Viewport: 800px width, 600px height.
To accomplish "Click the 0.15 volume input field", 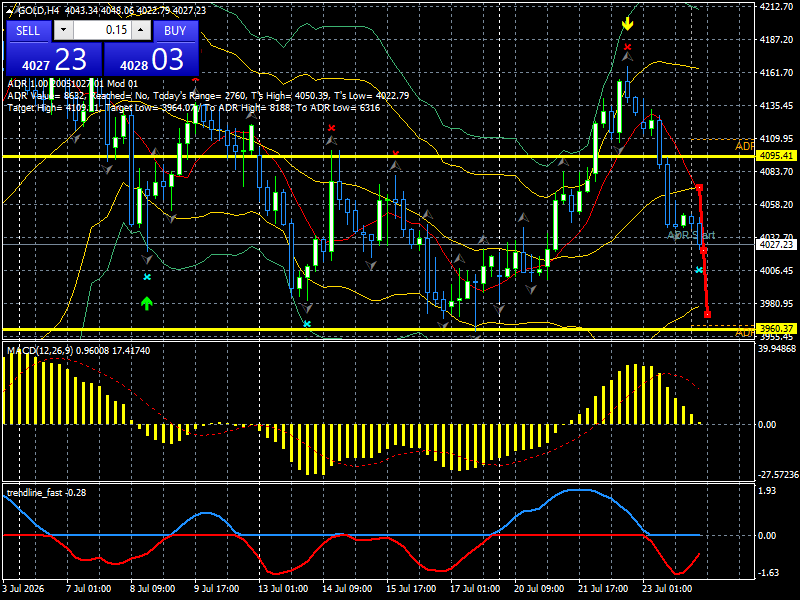I will pyautogui.click(x=102, y=30).
